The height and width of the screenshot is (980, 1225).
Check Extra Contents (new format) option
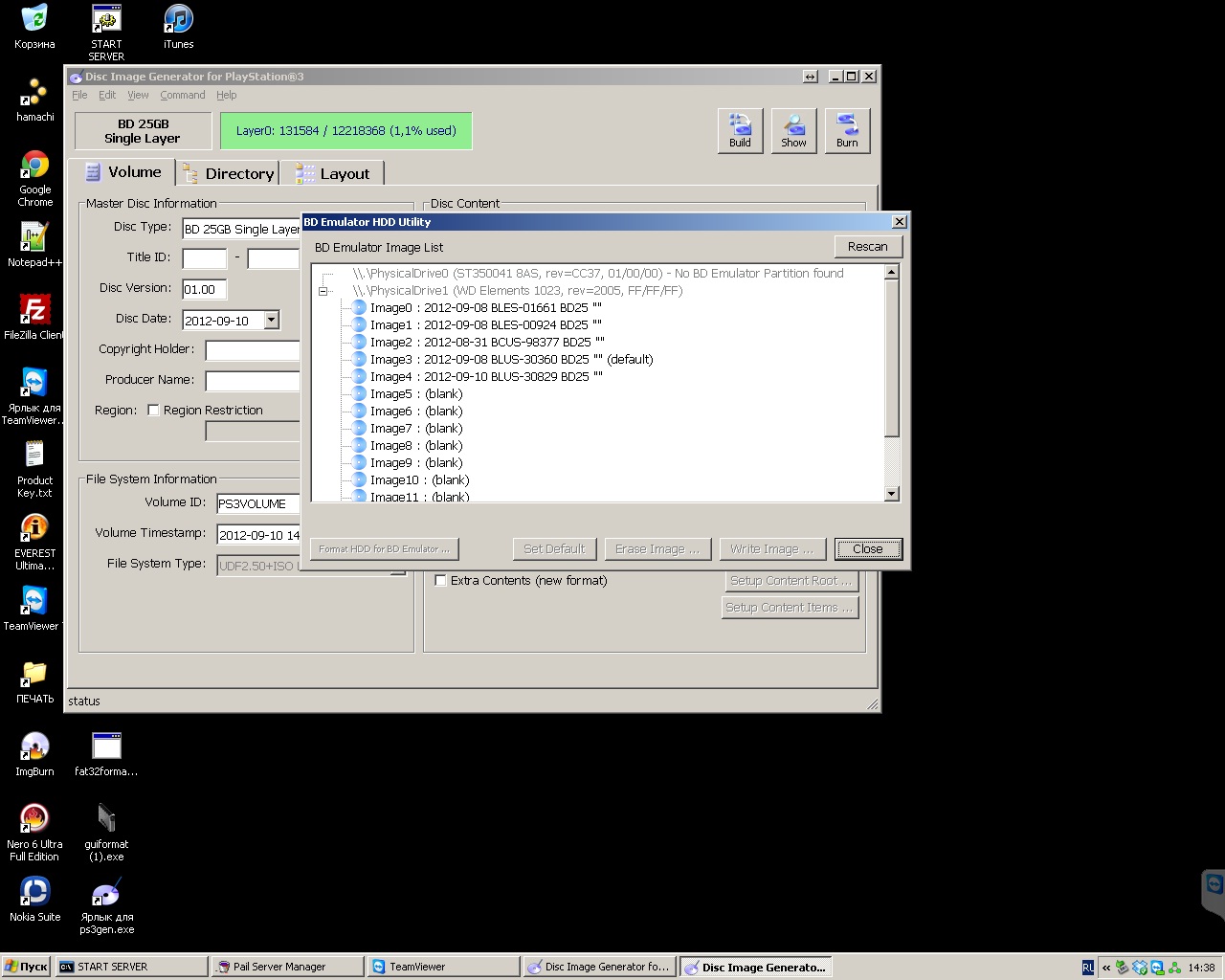point(440,580)
